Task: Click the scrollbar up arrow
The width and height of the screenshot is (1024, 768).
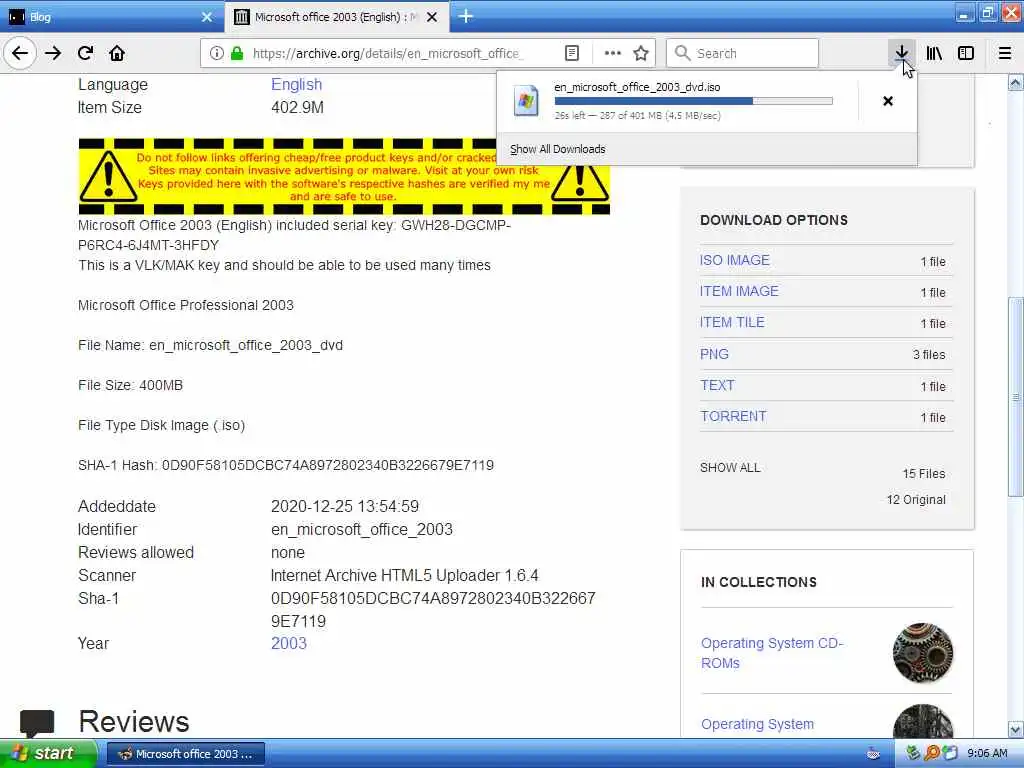Action: (1015, 83)
